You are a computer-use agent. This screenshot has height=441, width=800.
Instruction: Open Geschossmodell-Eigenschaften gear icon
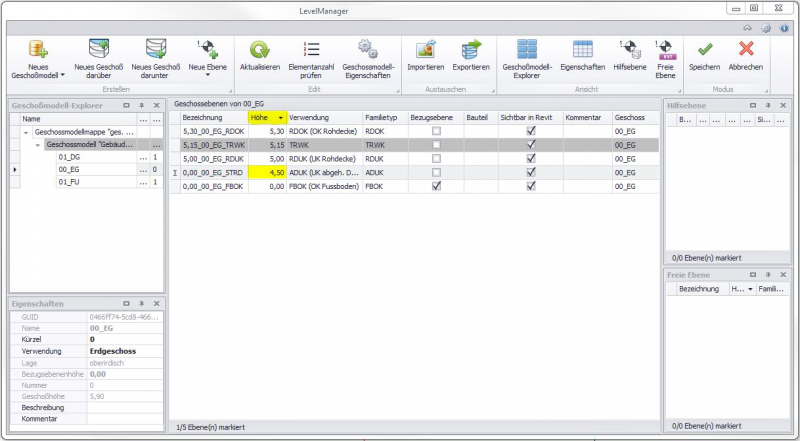coord(366,49)
